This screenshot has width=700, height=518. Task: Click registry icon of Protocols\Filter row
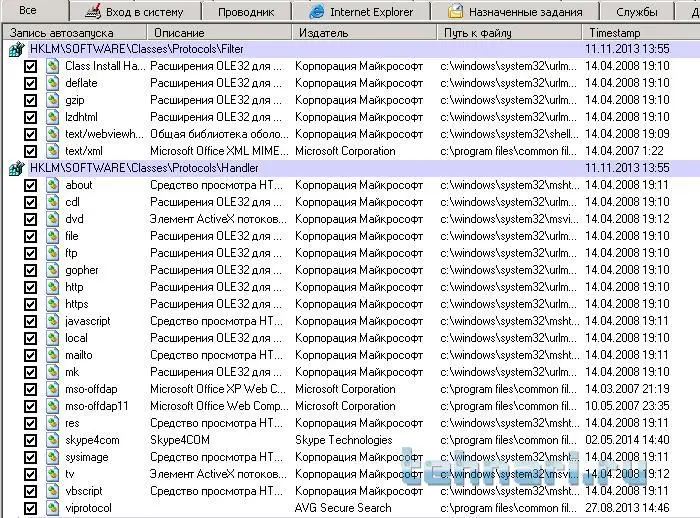[17, 49]
